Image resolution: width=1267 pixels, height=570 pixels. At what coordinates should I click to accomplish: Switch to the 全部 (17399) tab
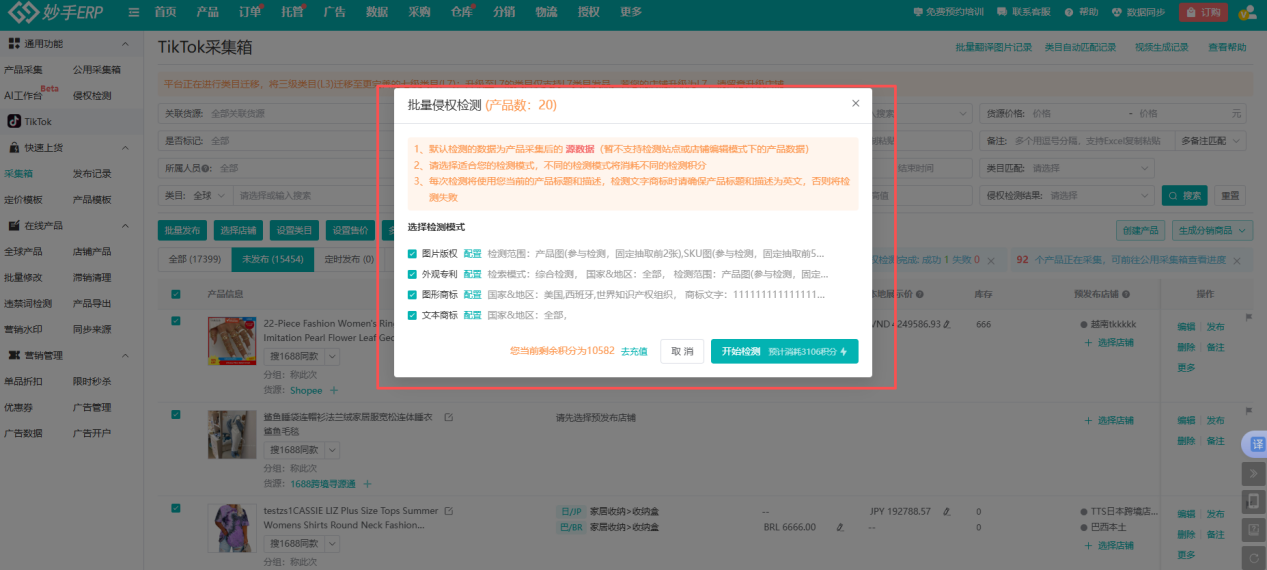[x=192, y=260]
